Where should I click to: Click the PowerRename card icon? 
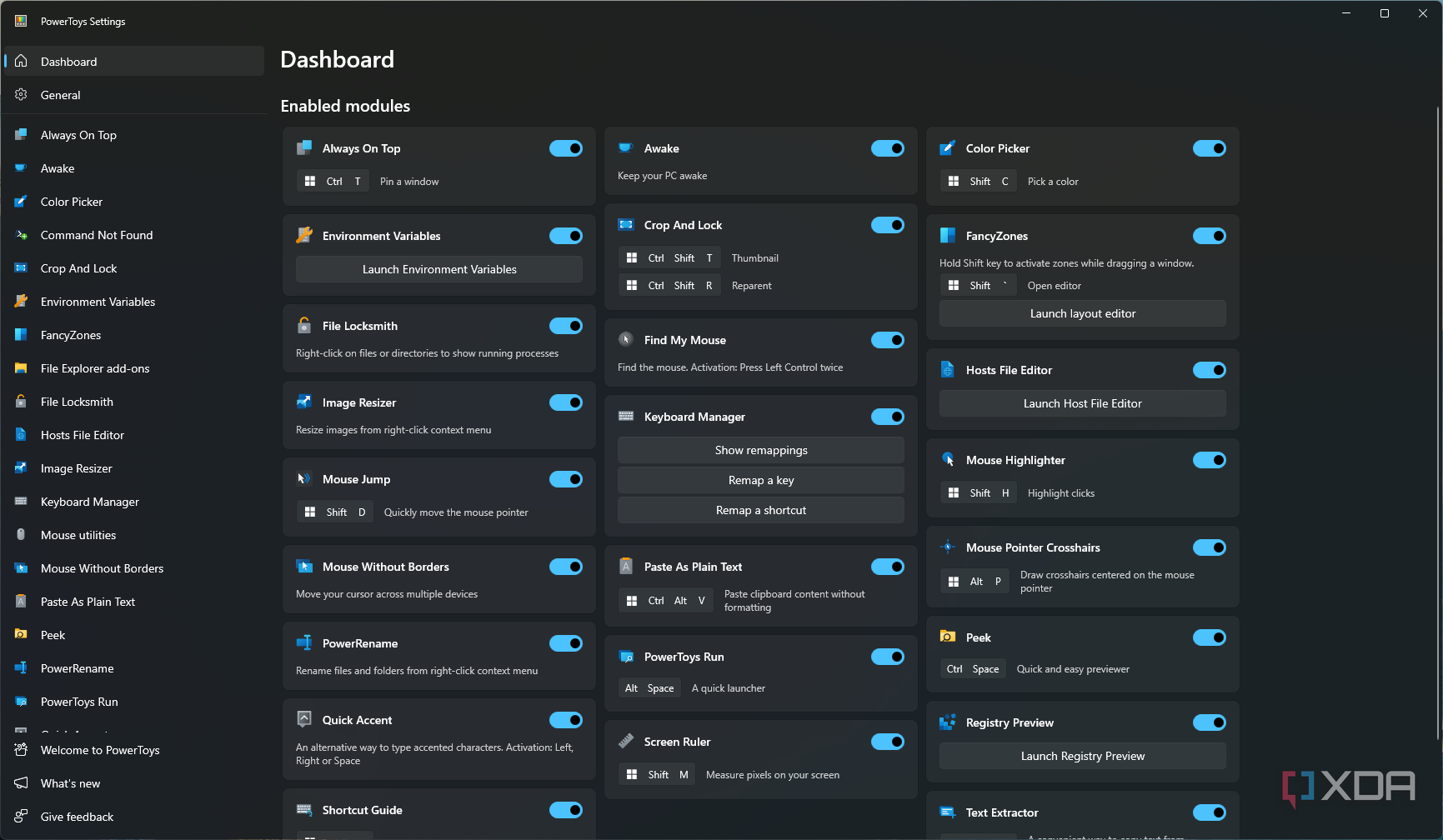(304, 643)
